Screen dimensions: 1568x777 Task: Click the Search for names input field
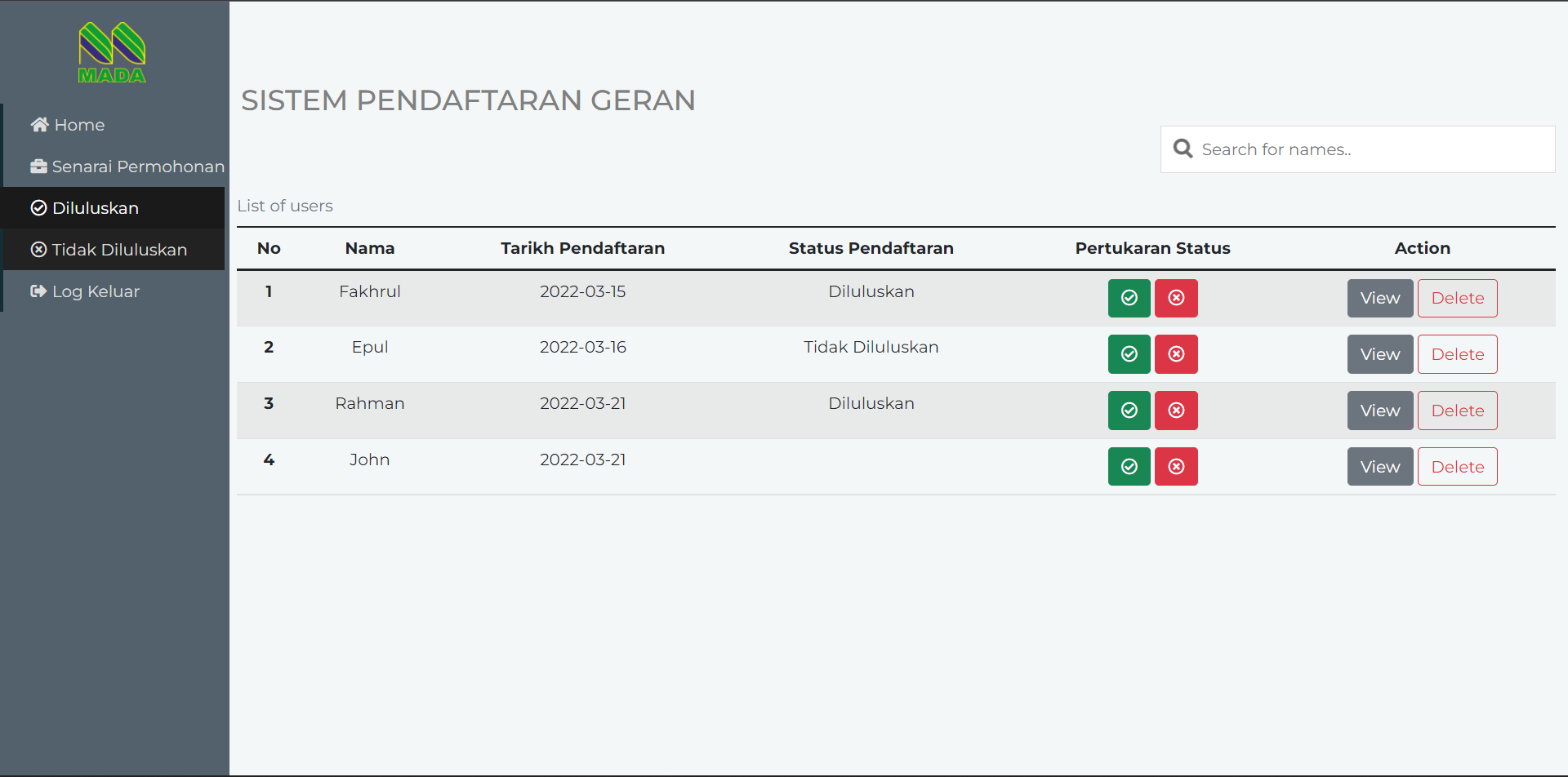(x=1358, y=149)
